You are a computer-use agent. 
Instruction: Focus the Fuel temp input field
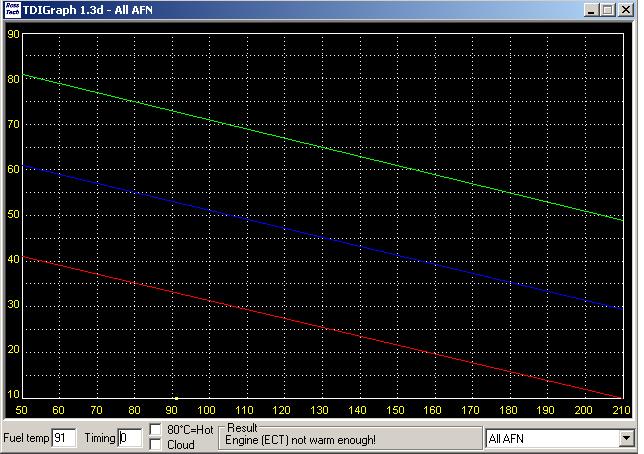[64, 438]
